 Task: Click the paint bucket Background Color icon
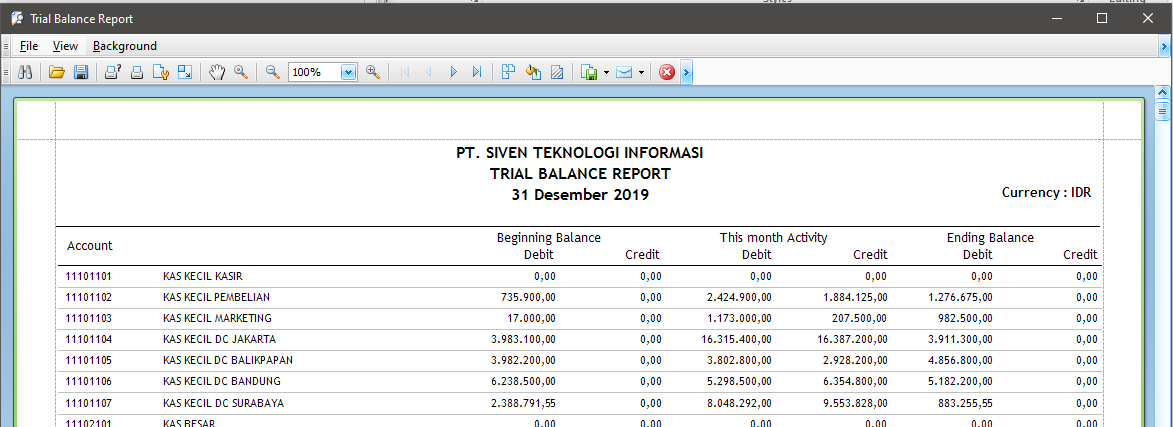coord(533,72)
